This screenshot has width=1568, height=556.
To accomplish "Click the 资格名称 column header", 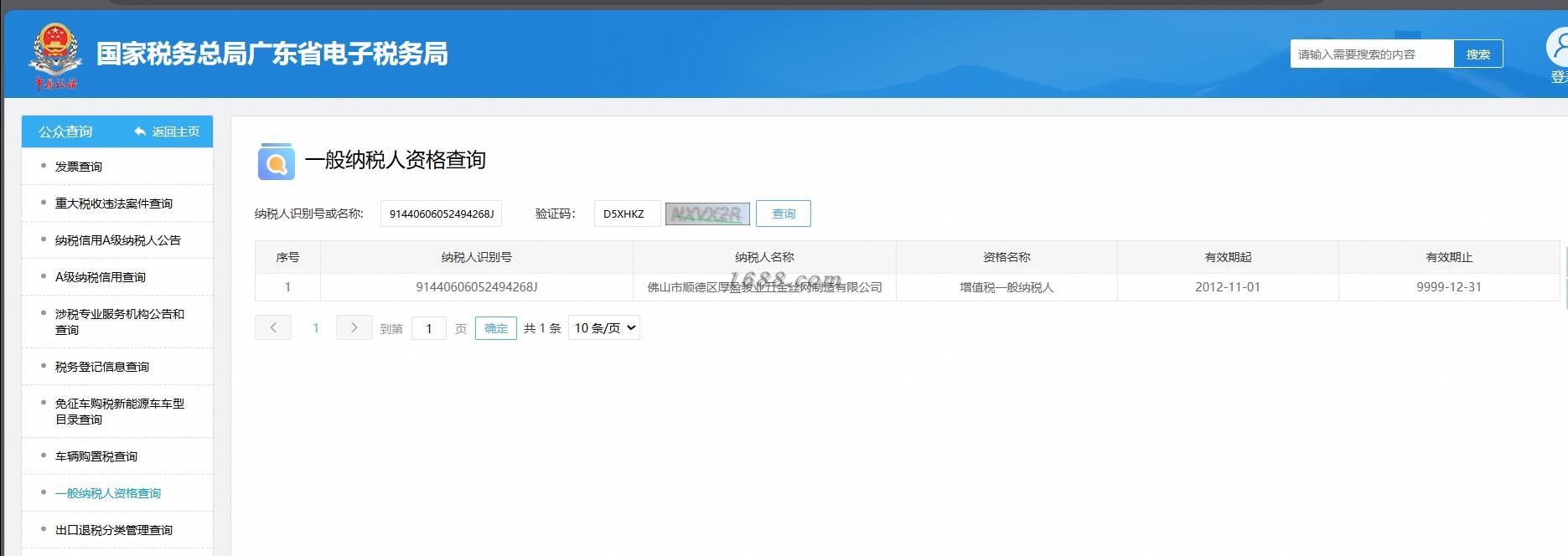I will click(1007, 257).
